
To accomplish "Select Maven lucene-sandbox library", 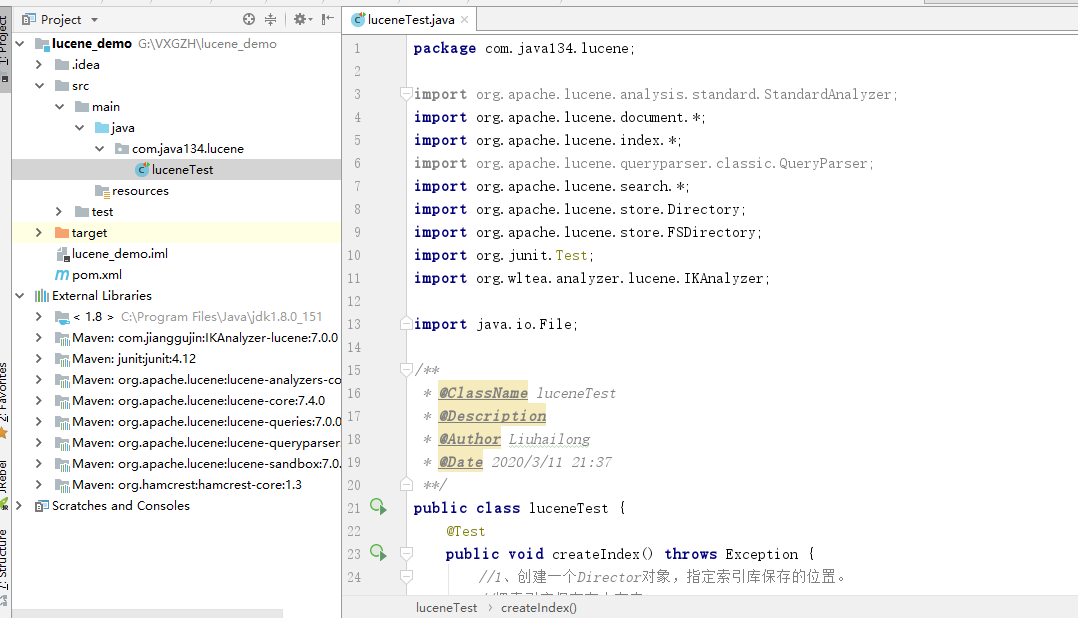I will [206, 464].
